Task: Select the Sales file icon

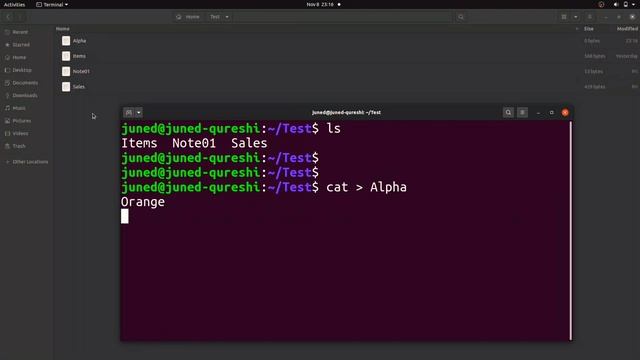Action: pyautogui.click(x=66, y=87)
